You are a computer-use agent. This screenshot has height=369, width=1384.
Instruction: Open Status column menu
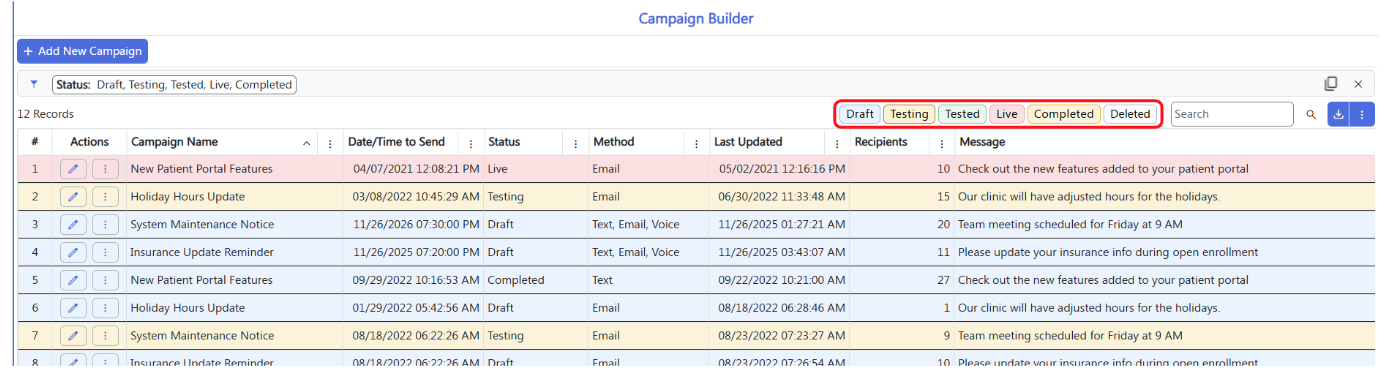click(x=575, y=143)
